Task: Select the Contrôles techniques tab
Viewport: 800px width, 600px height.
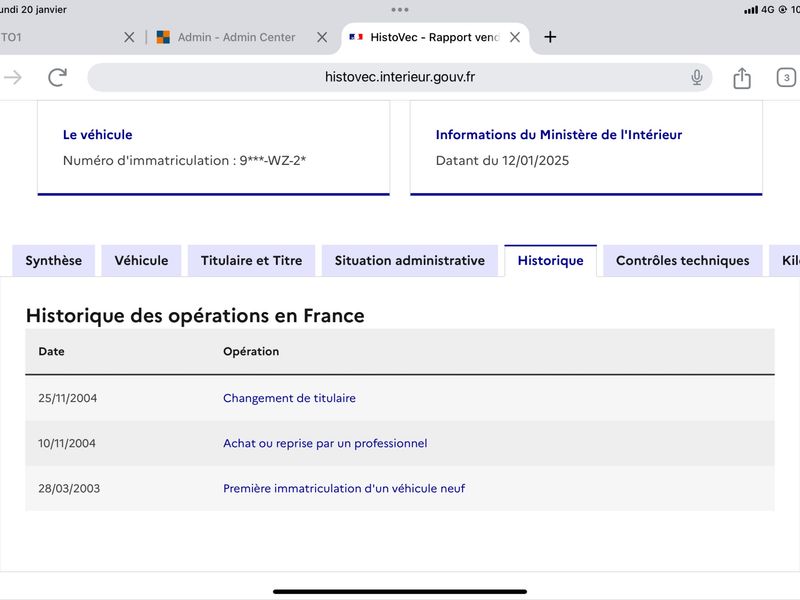Action: coord(683,261)
